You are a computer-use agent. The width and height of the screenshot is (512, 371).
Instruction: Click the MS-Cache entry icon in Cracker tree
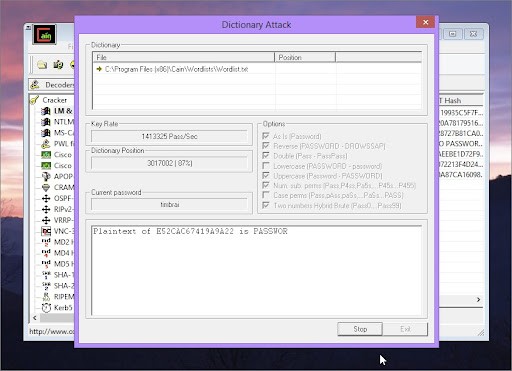pyautogui.click(x=46, y=133)
